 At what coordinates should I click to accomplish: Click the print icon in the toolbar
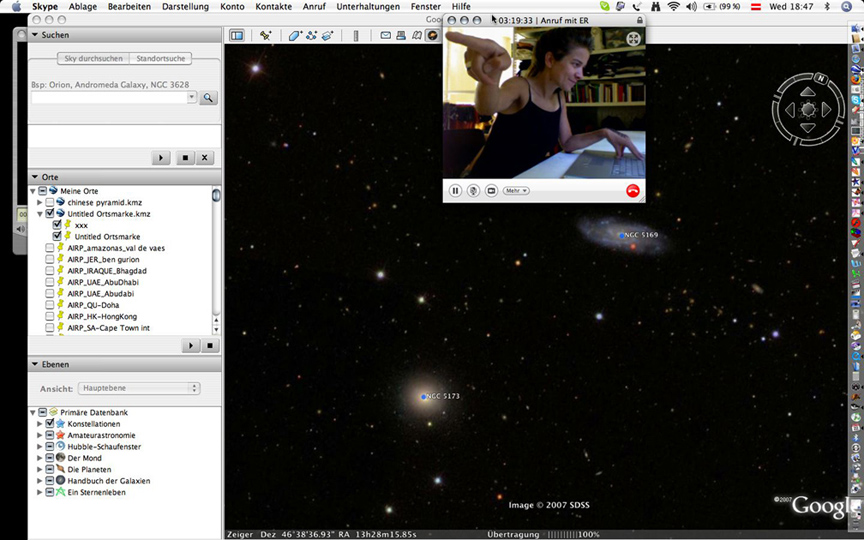pos(401,35)
